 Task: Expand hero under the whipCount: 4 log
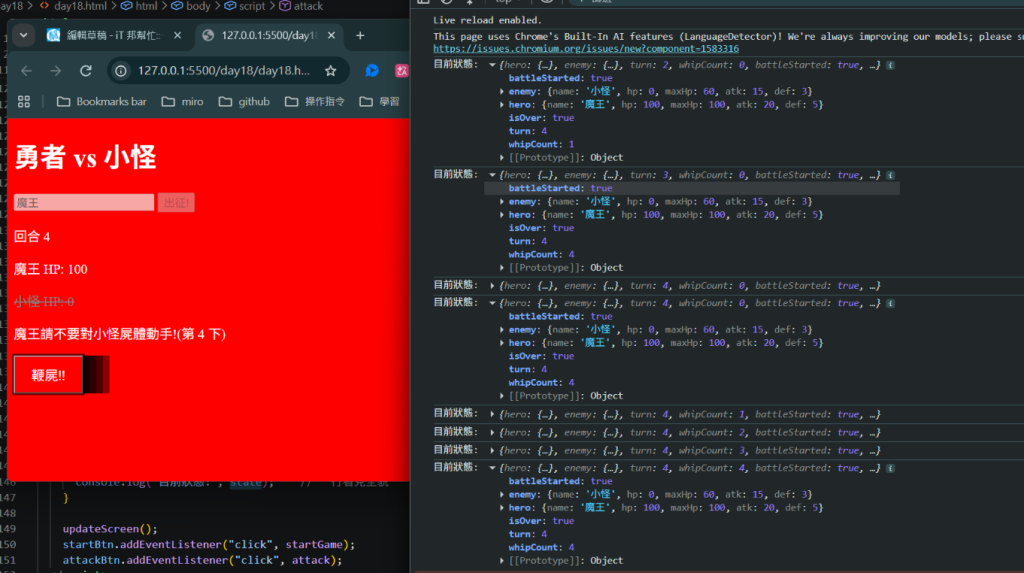click(x=502, y=508)
